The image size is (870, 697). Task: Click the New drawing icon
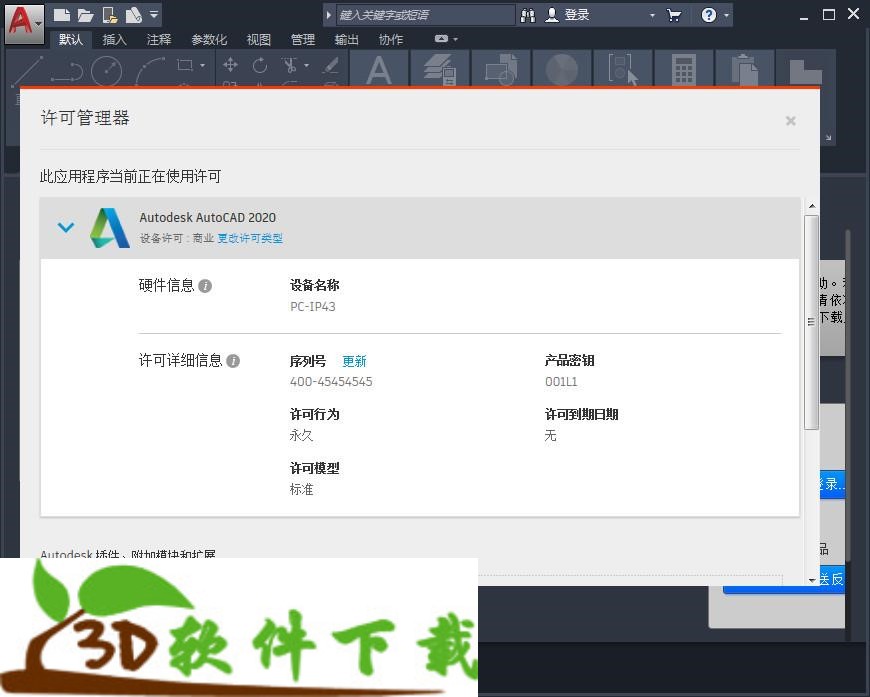[62, 15]
